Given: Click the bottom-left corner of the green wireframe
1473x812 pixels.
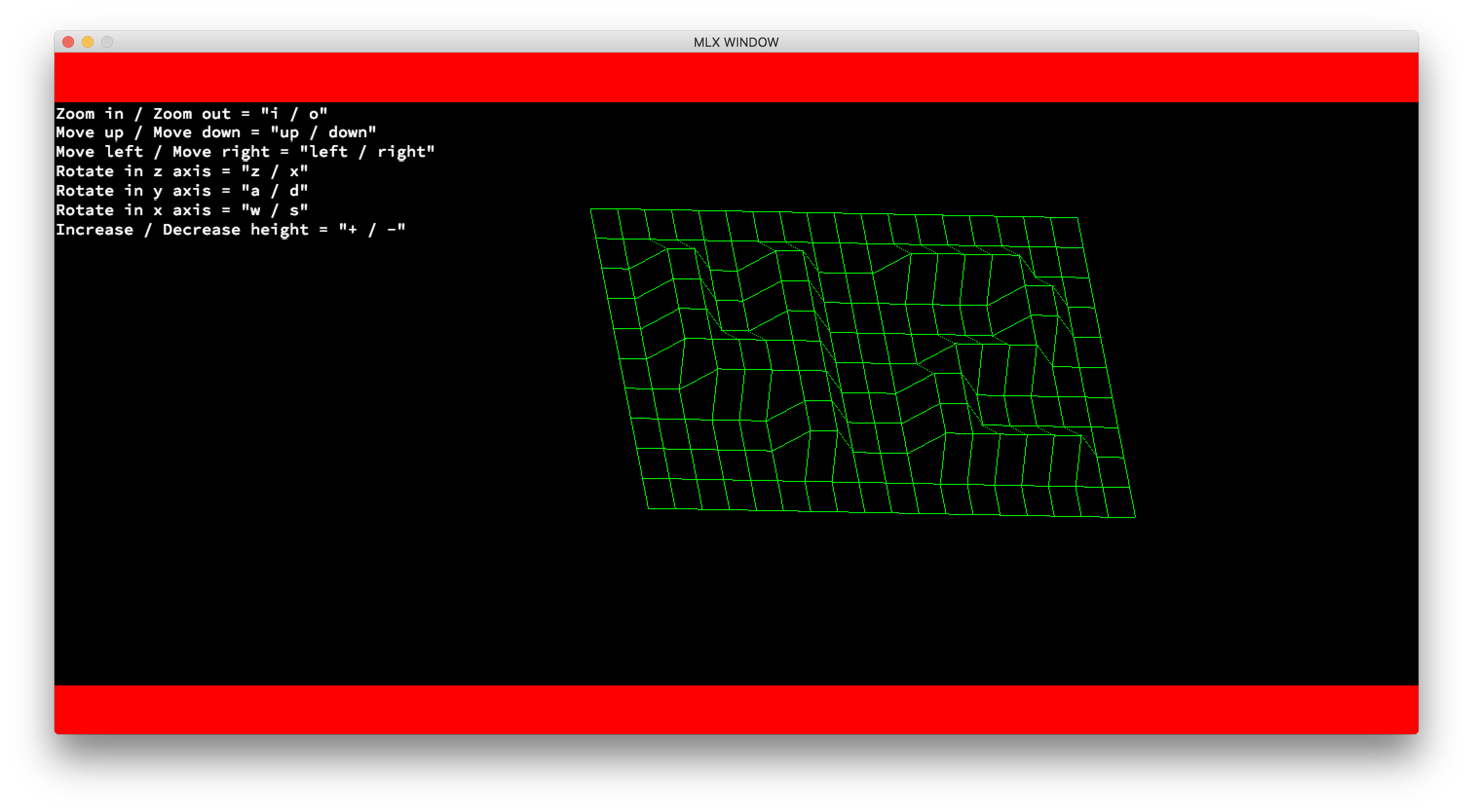Looking at the screenshot, I should point(648,508).
